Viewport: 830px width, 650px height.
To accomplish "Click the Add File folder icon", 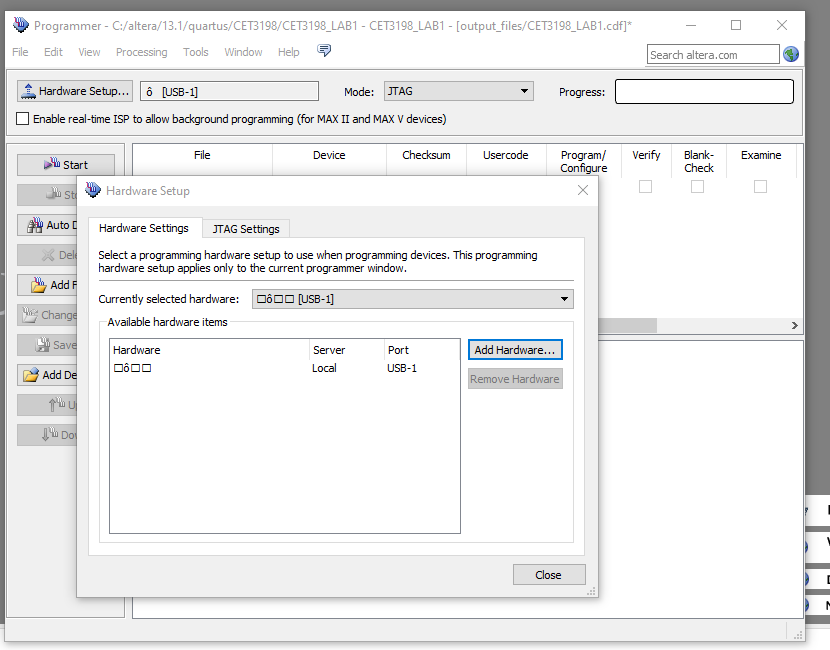I will tap(38, 285).
